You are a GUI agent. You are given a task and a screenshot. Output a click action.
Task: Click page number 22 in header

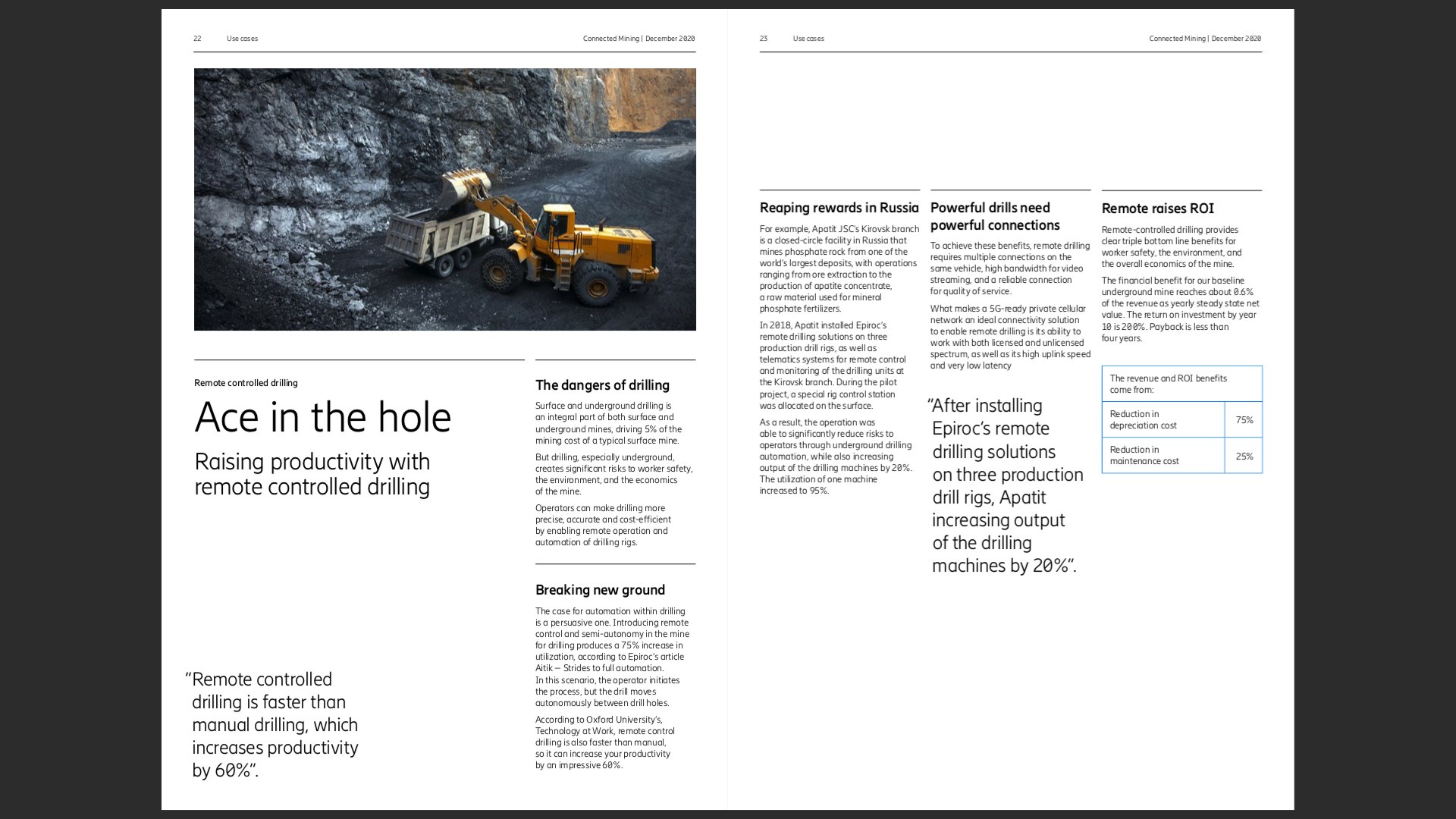[197, 39]
